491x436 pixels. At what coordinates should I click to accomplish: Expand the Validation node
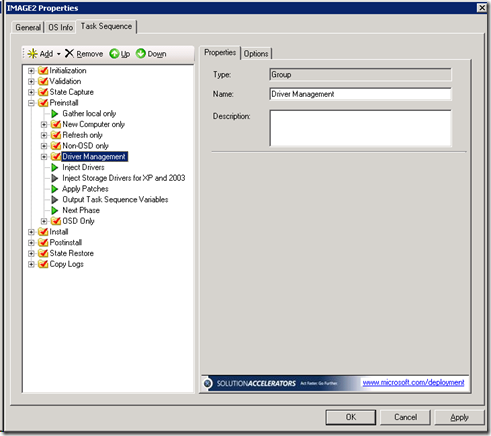pos(31,81)
